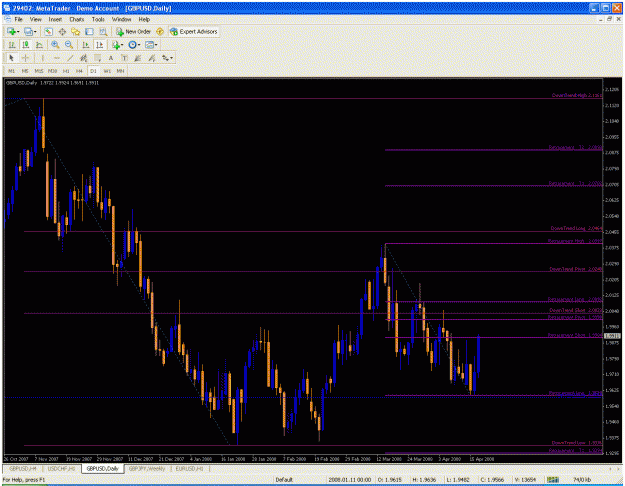Open the Tools menu
625x486 pixels.
(x=98, y=19)
